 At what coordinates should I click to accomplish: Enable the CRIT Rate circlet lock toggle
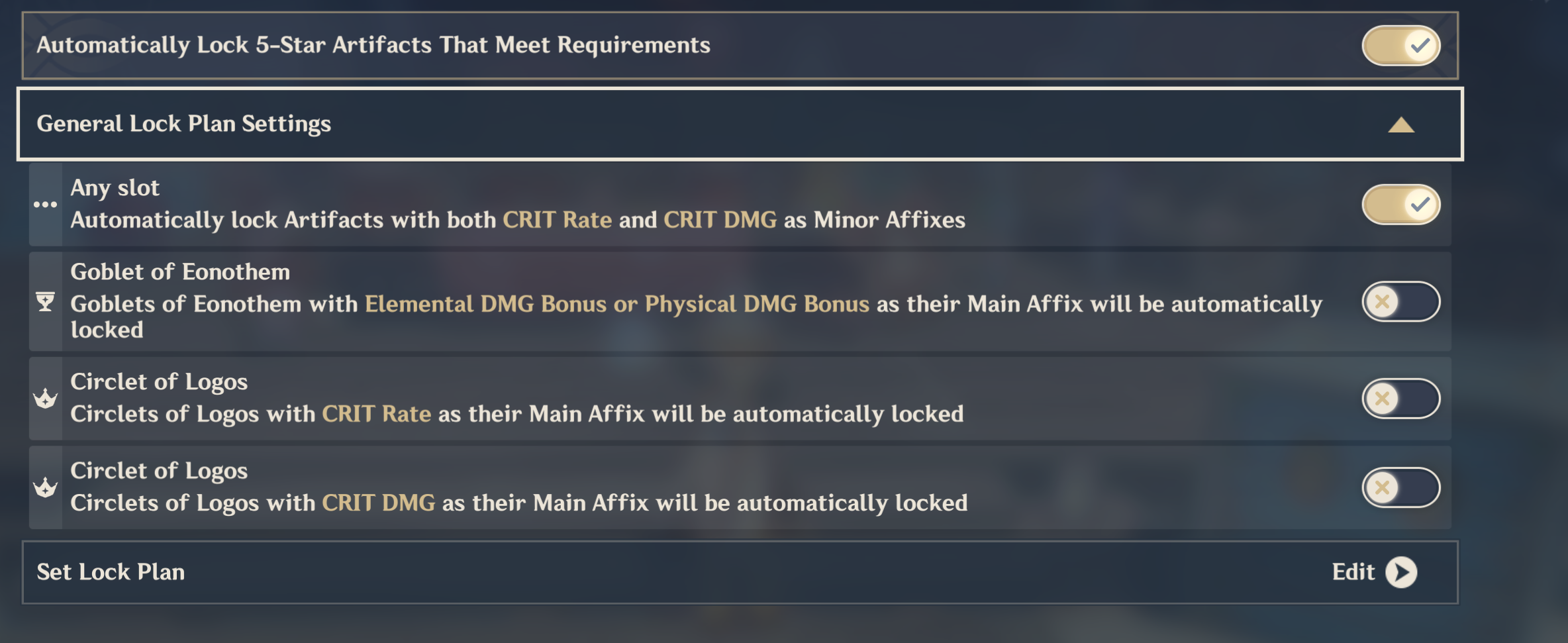pyautogui.click(x=1401, y=399)
